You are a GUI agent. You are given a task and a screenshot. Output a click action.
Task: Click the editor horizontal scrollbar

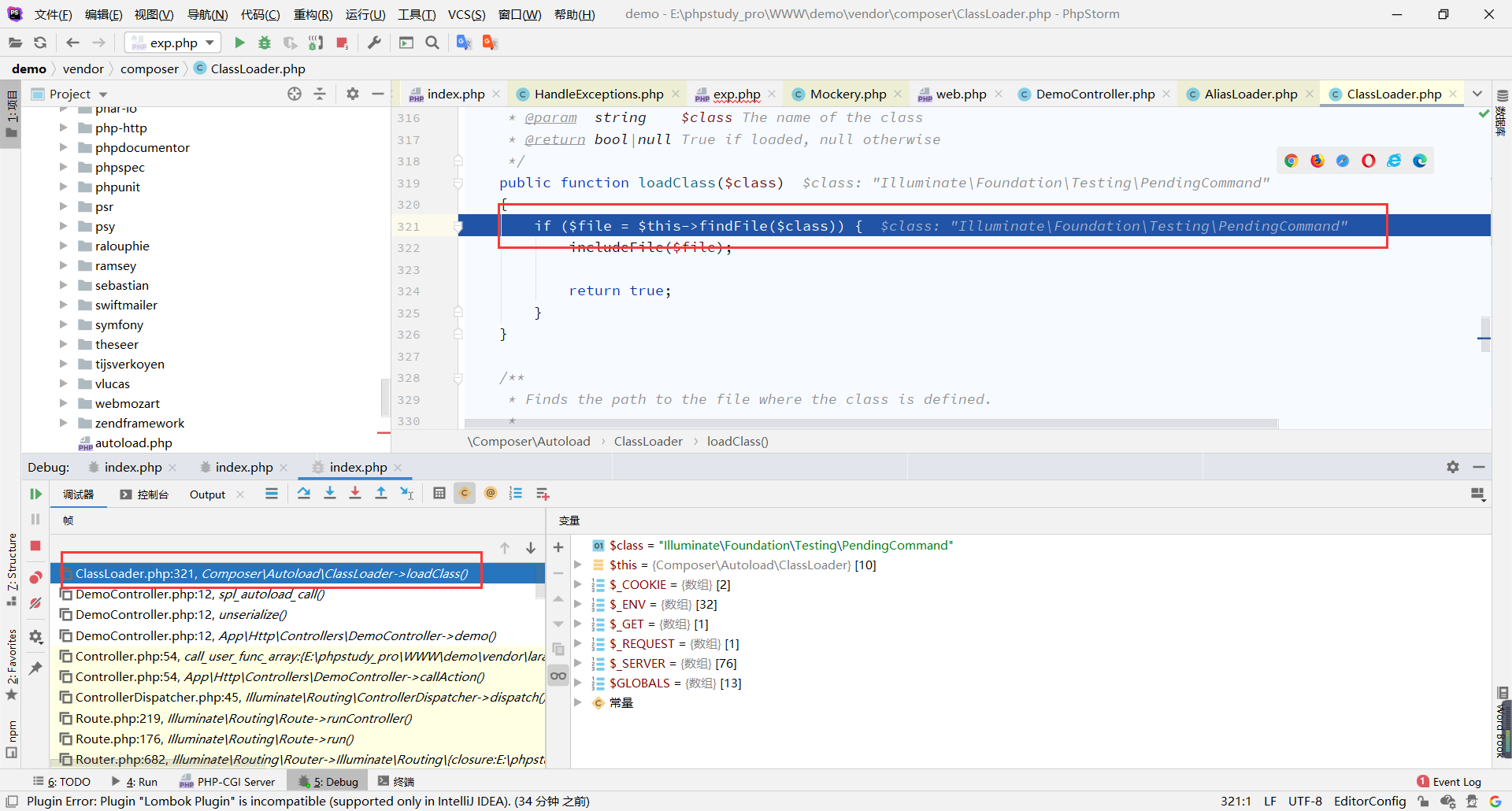pos(871,424)
